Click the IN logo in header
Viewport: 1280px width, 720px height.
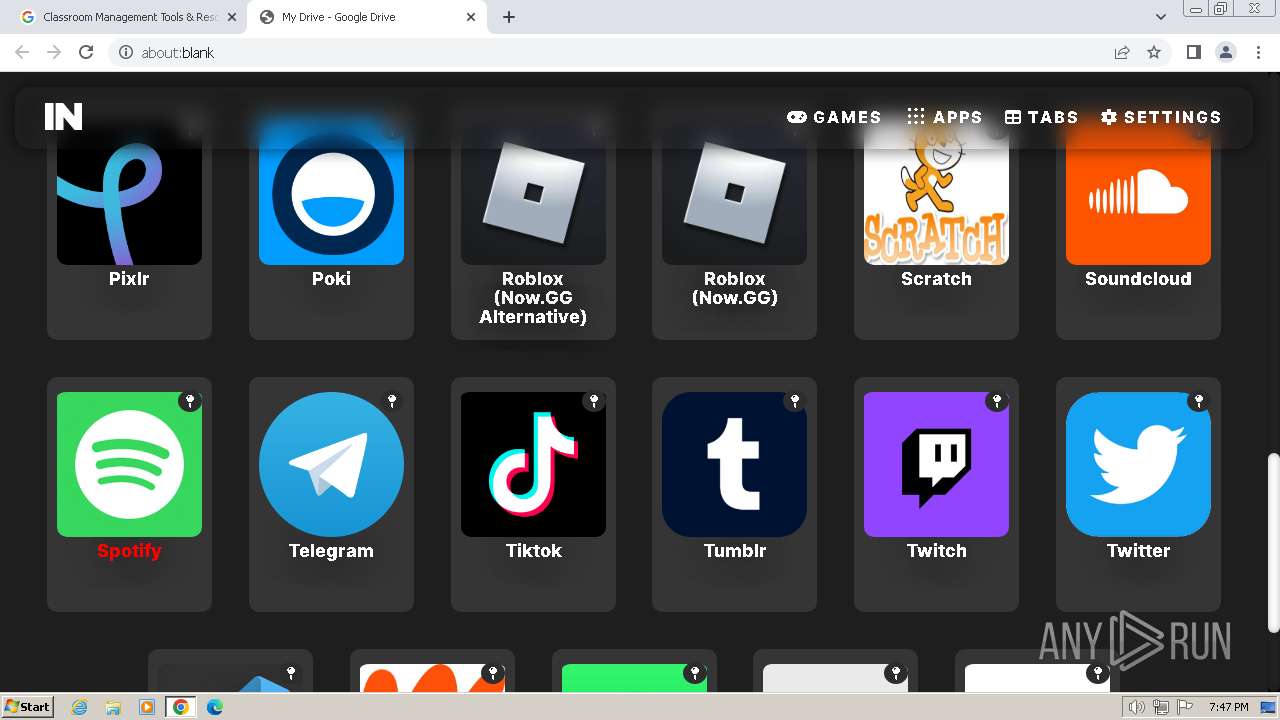point(63,117)
